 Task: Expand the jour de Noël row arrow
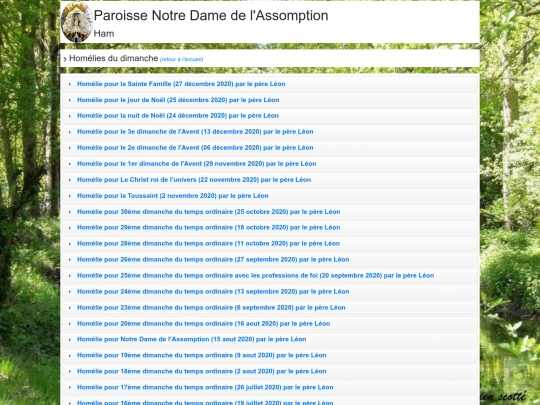pos(70,100)
